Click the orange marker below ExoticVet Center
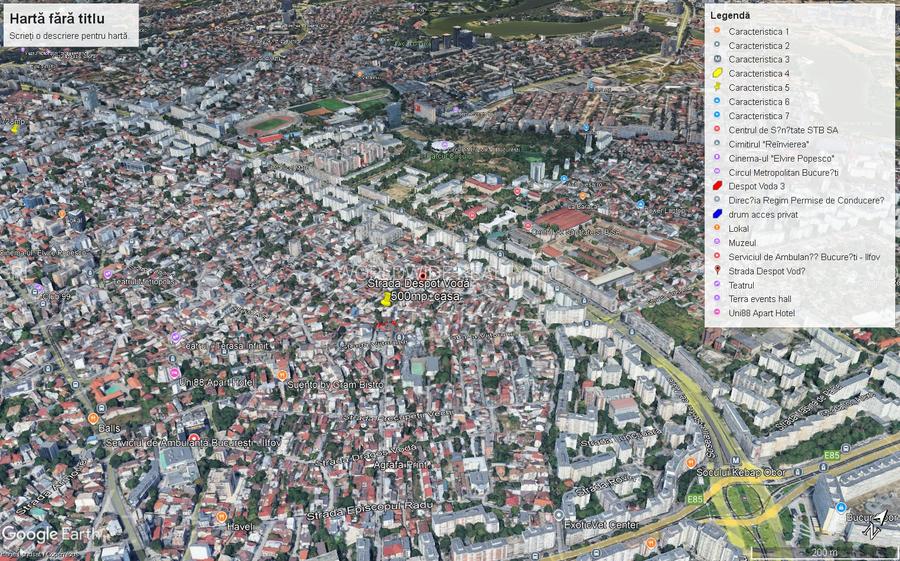 click(x=650, y=542)
